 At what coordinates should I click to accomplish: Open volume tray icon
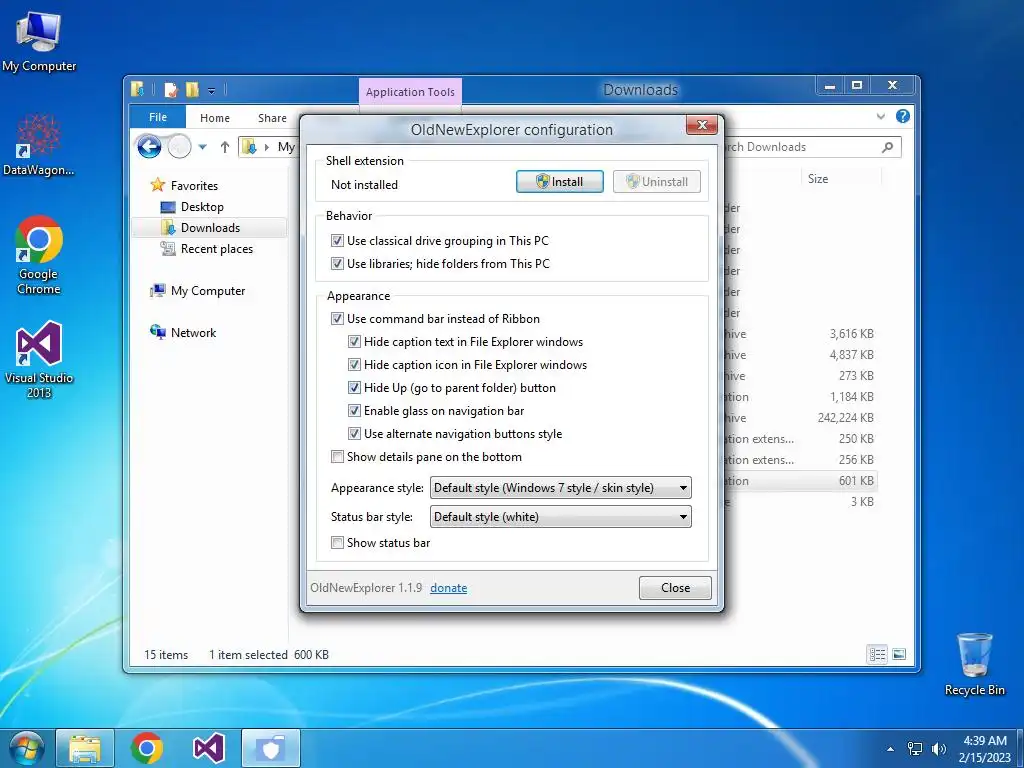coord(939,748)
